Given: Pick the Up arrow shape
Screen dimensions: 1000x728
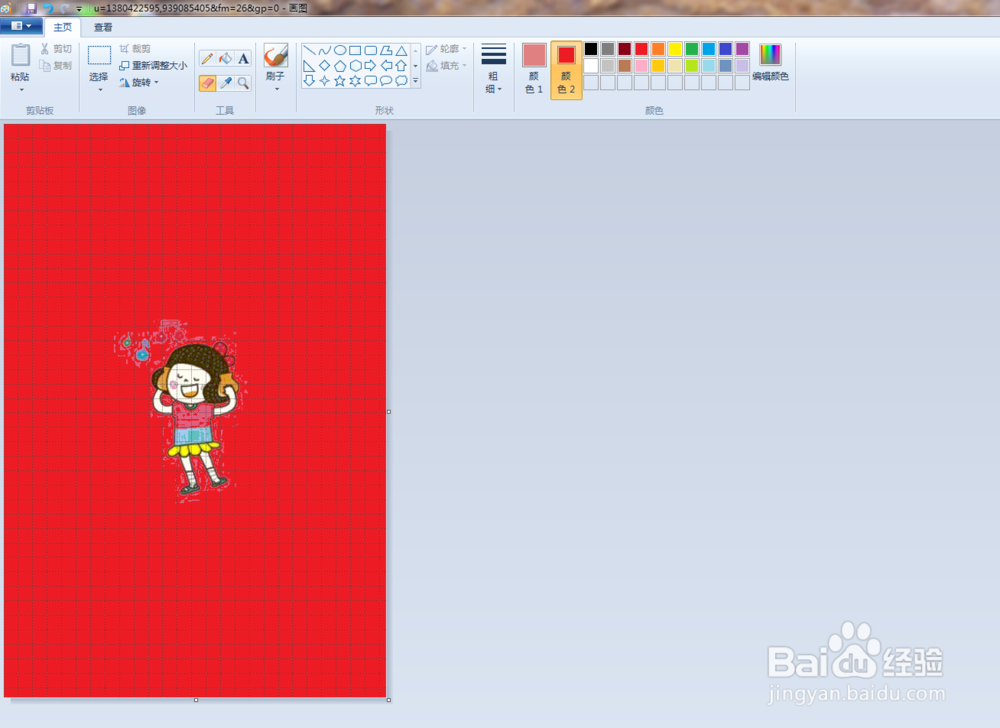Looking at the screenshot, I should (401, 66).
